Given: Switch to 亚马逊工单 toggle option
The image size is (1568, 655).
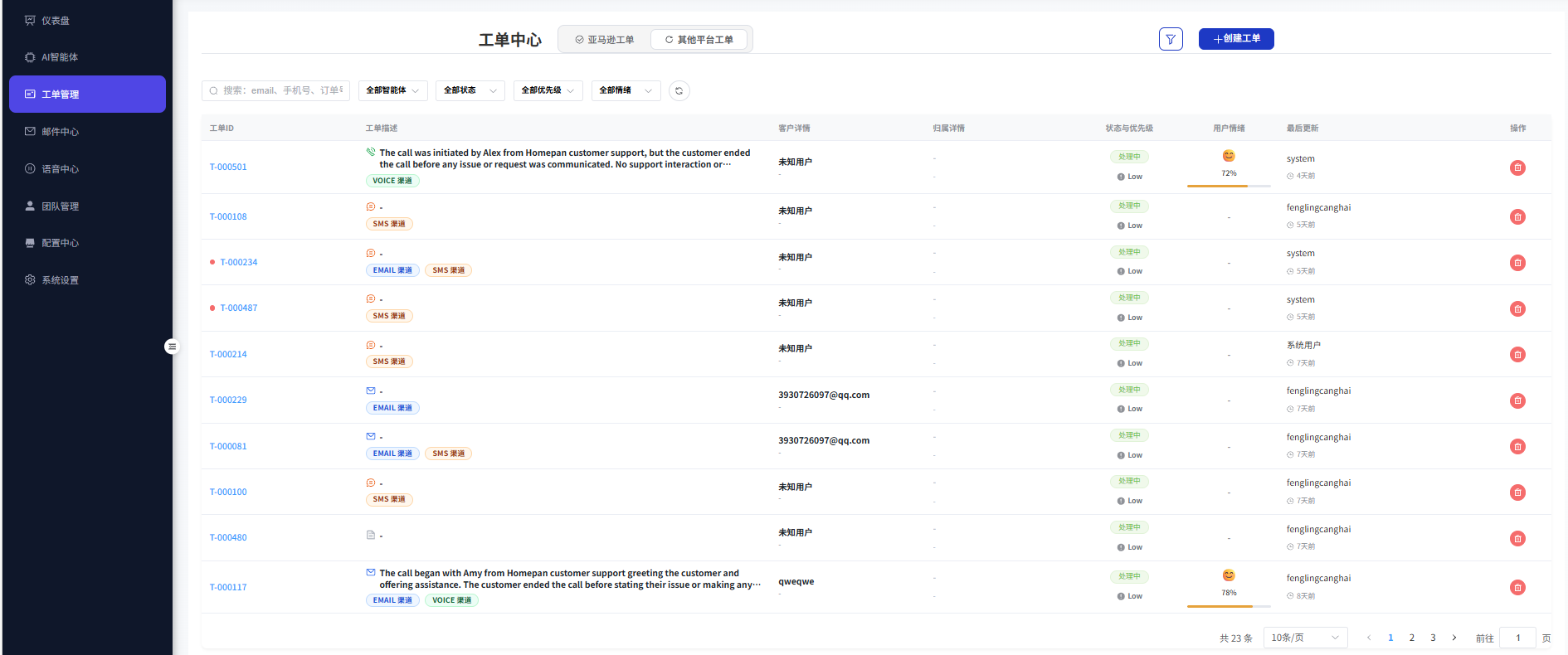Looking at the screenshot, I should [605, 40].
